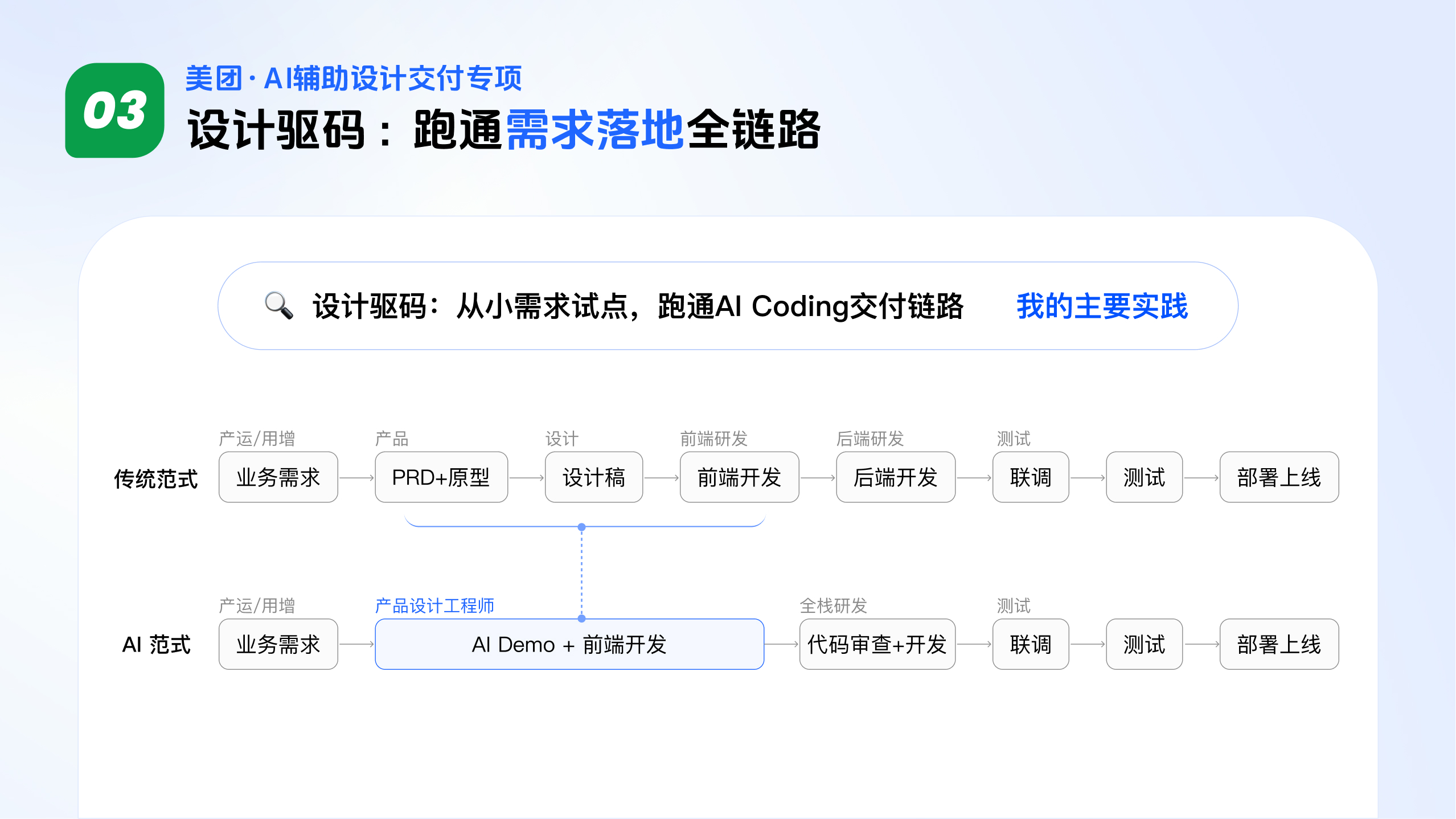Click the 后端研发 role label
Screen dimensions: 1456x819
pyautogui.click(x=870, y=439)
